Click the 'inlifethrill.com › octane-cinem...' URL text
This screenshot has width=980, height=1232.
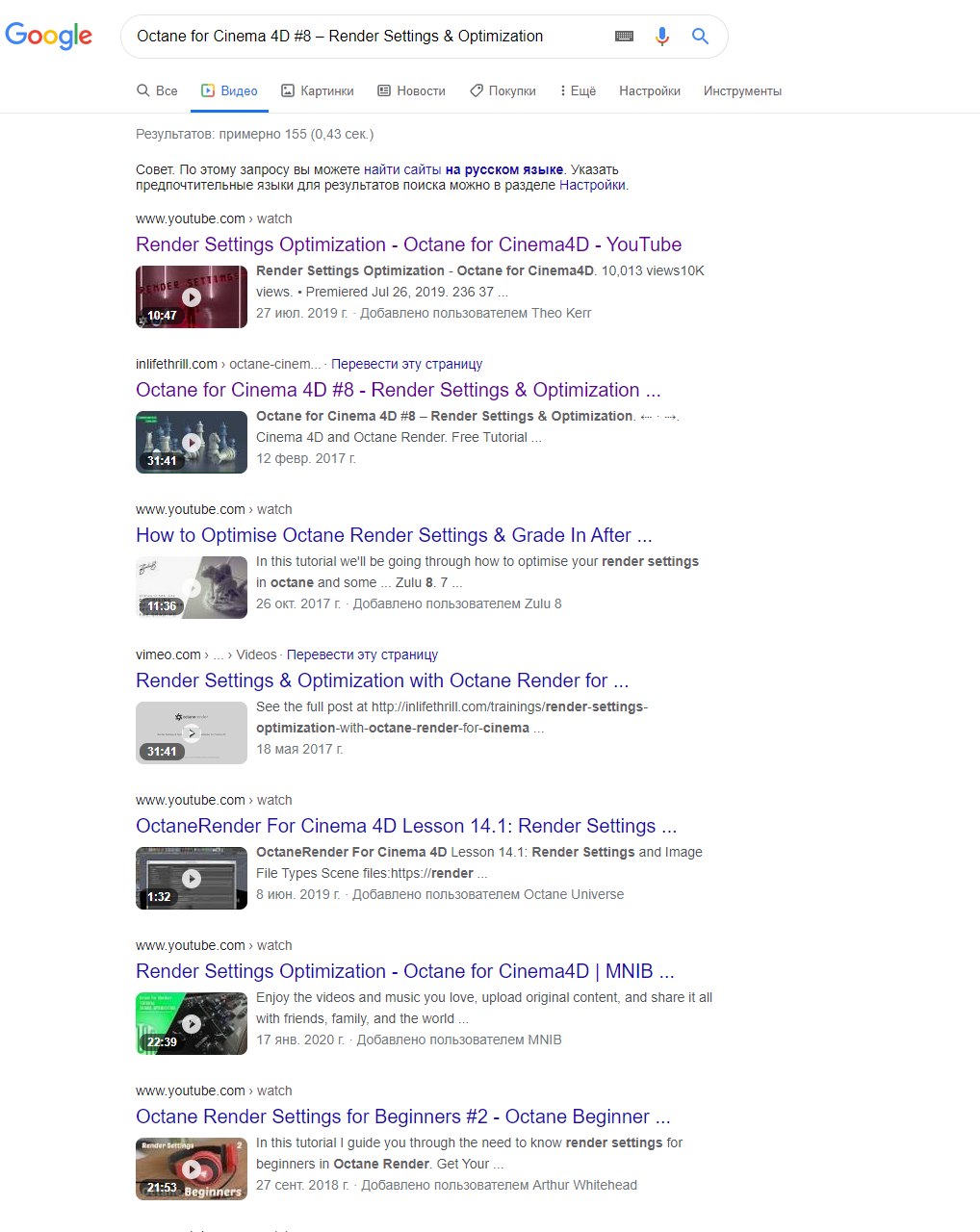pyautogui.click(x=229, y=364)
